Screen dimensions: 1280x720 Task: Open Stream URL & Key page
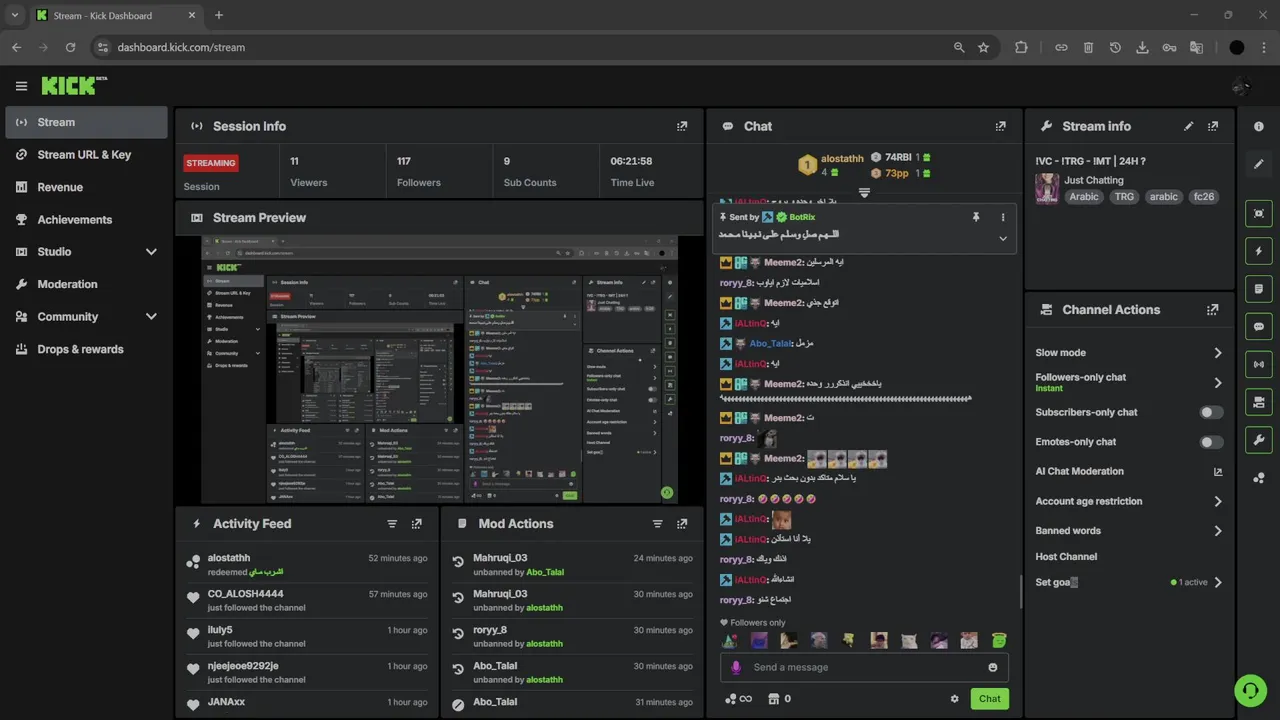86,155
